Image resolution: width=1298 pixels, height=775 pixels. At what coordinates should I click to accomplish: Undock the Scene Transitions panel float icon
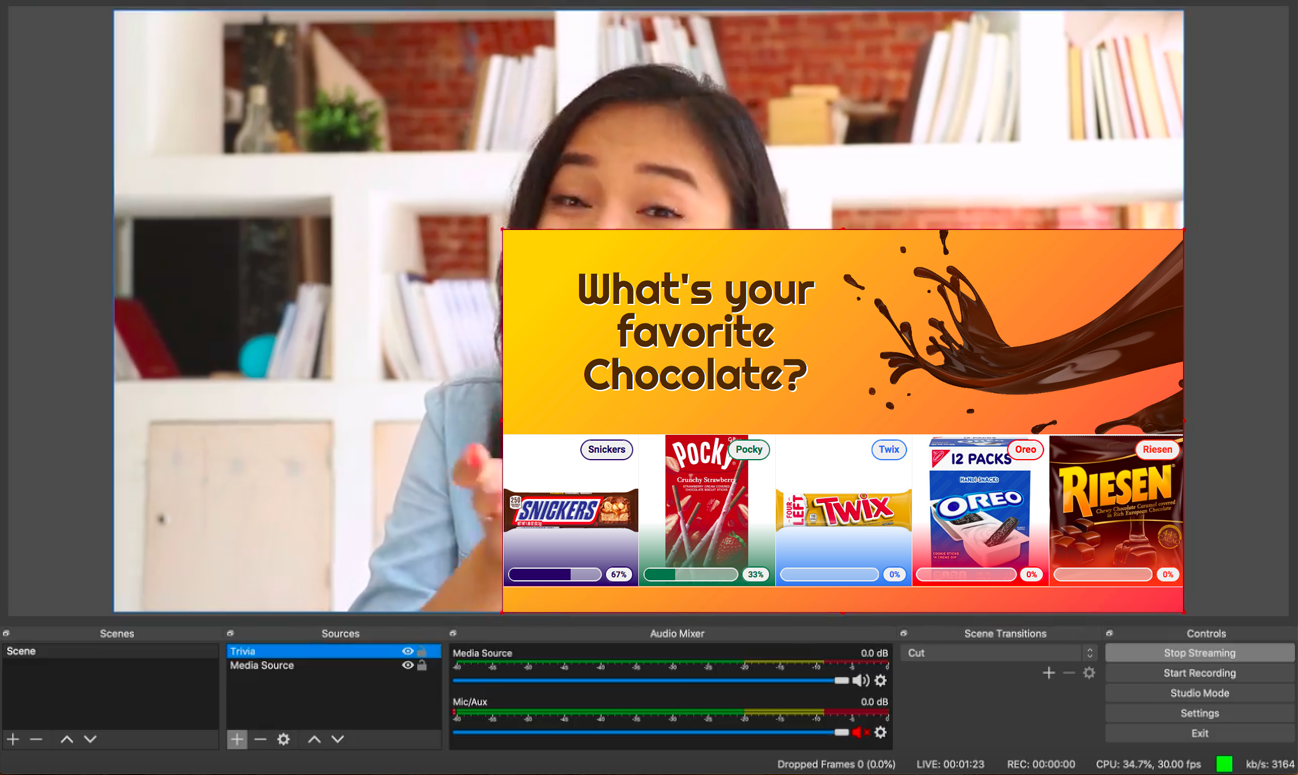point(904,633)
